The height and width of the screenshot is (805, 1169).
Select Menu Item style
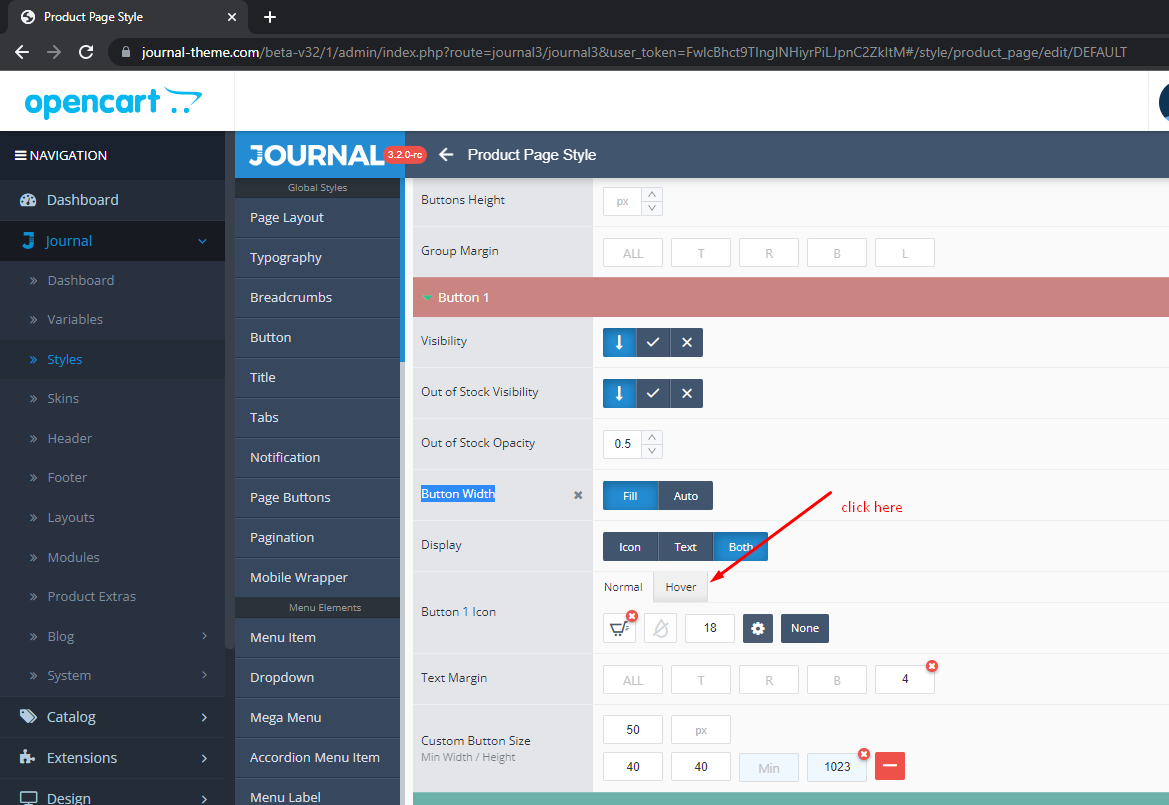coord(318,637)
